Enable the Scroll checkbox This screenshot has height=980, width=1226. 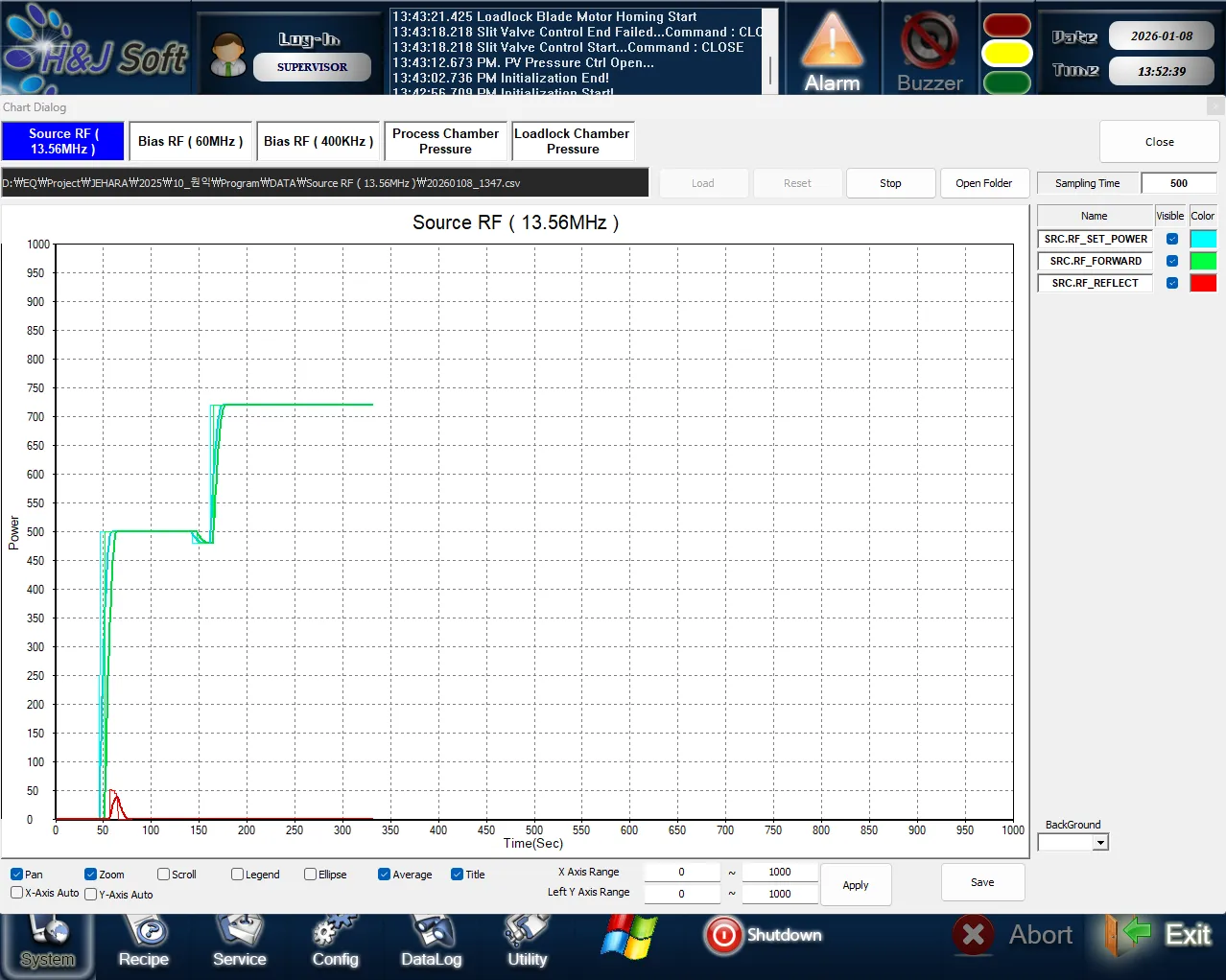(163, 875)
